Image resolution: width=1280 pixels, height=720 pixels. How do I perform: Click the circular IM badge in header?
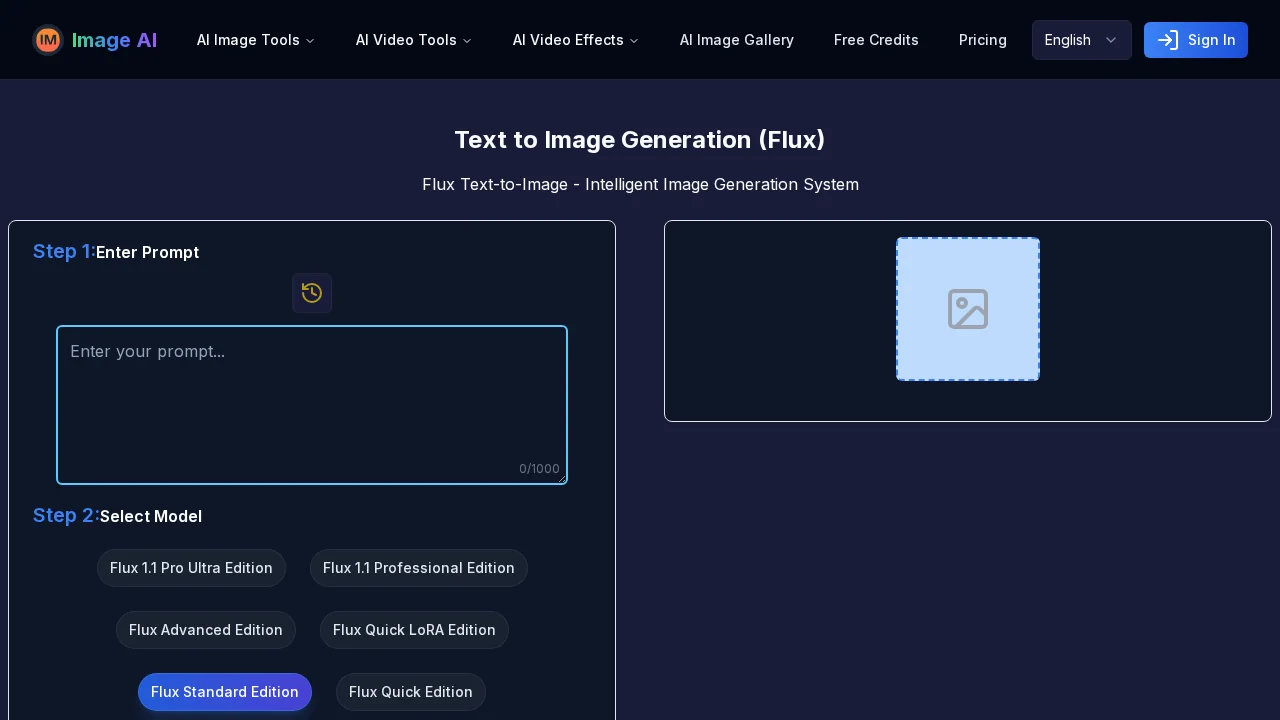point(48,40)
